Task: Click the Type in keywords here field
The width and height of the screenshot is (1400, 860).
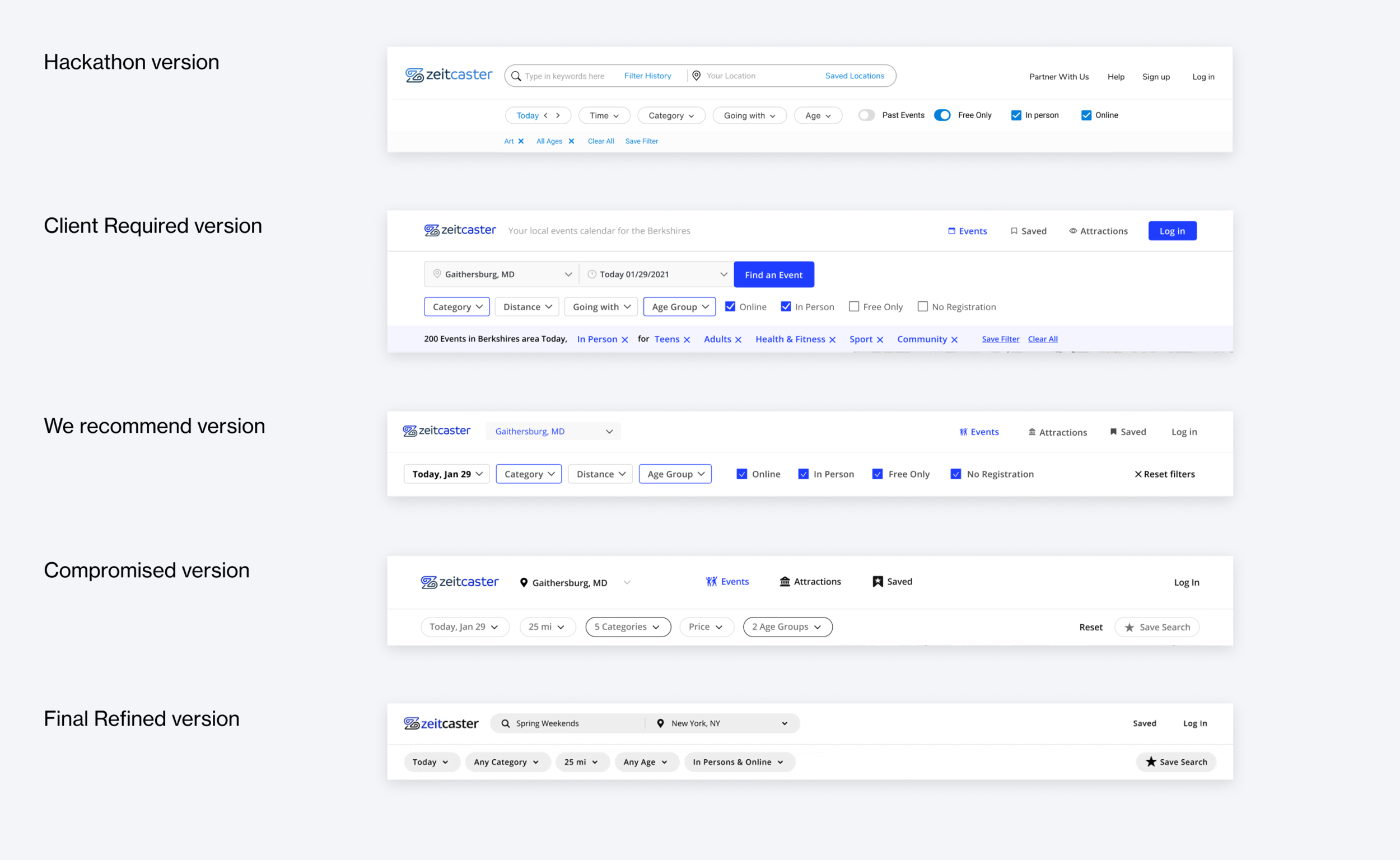Action: (564, 76)
